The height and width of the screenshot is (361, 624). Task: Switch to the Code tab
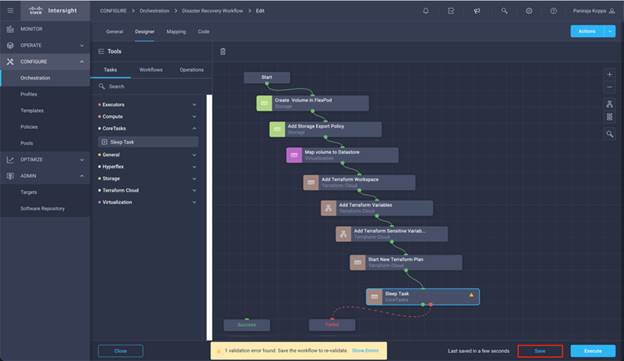204,31
